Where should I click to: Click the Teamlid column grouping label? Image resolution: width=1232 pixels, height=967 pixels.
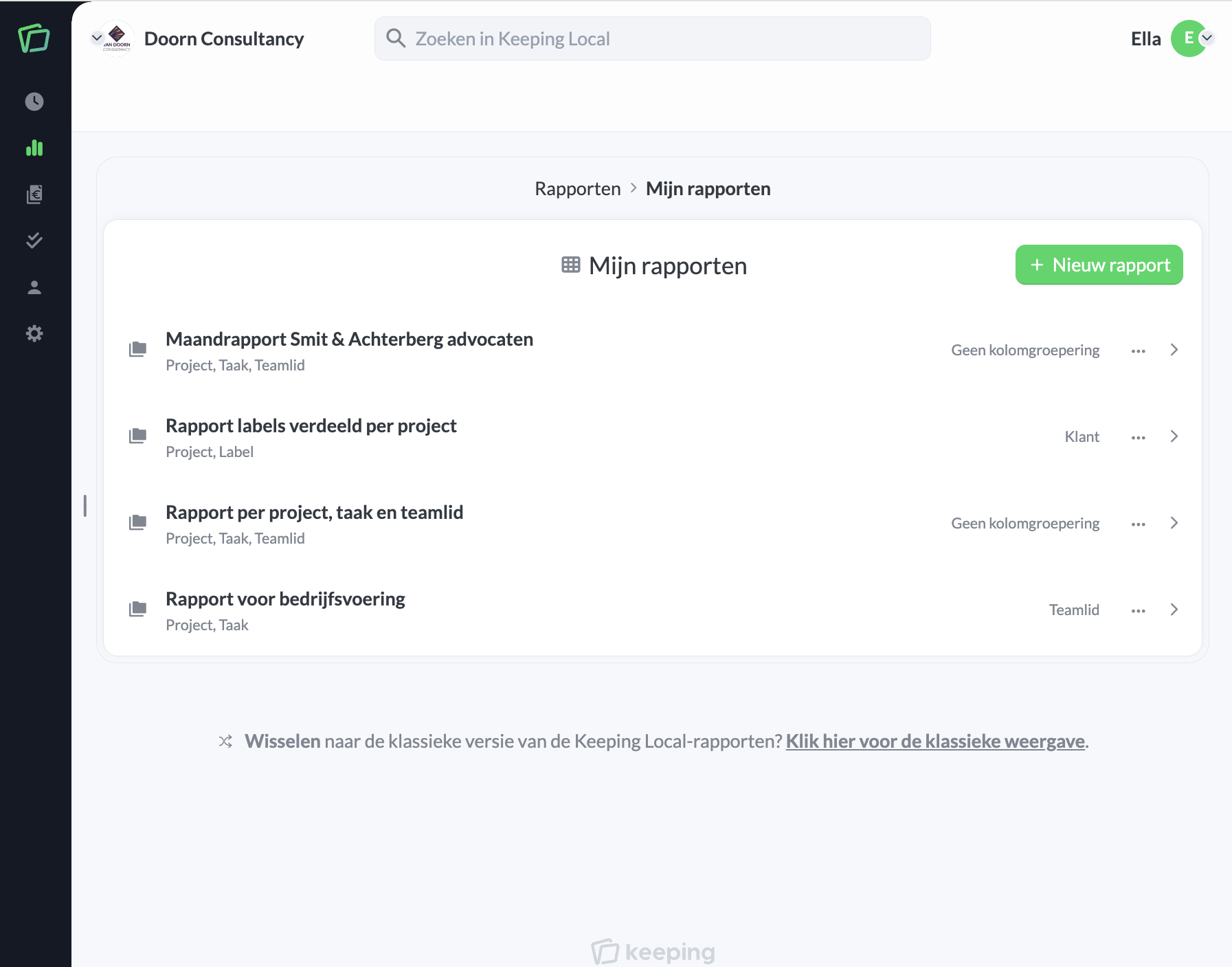[x=1074, y=610]
